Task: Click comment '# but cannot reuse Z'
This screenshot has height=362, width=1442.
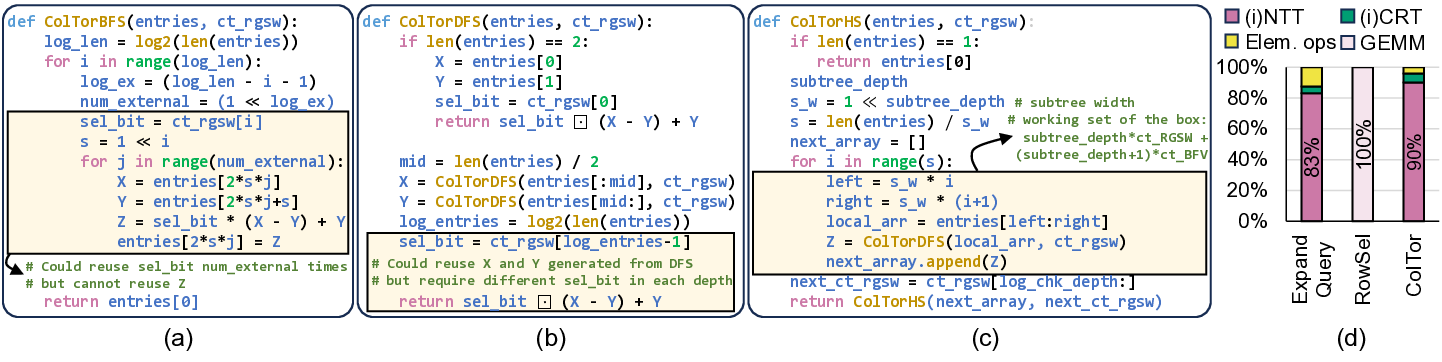Action: tap(107, 284)
